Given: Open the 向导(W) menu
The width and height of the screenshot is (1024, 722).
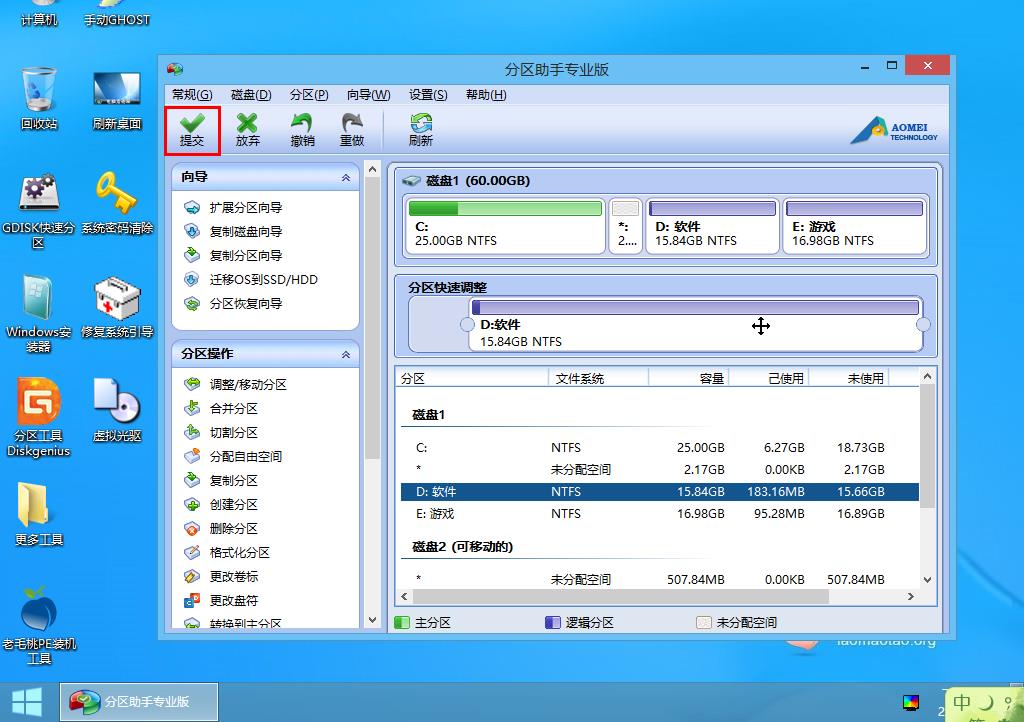Looking at the screenshot, I should click(x=368, y=95).
